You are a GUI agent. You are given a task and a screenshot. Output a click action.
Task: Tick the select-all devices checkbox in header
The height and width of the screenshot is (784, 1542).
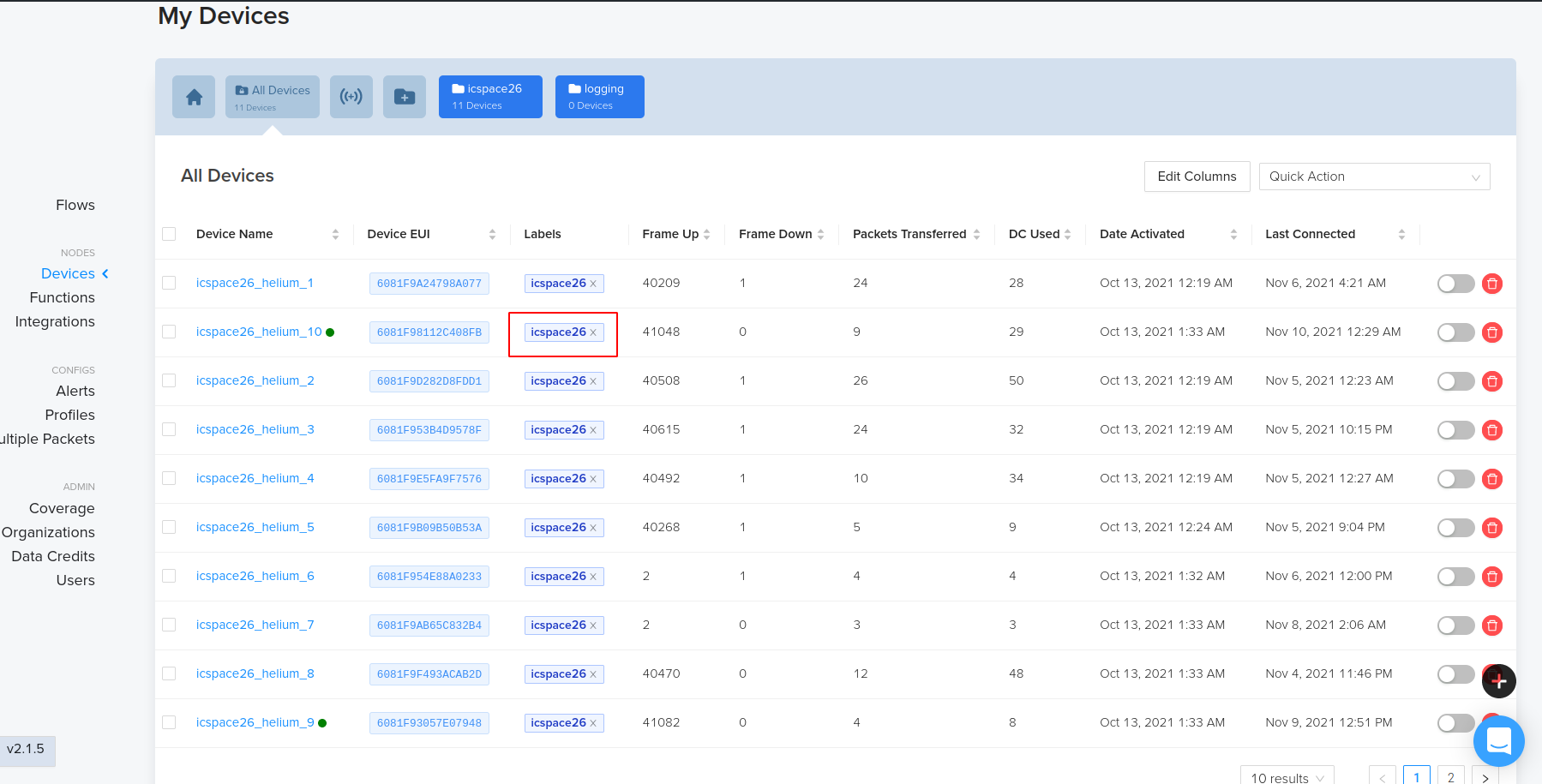[169, 234]
